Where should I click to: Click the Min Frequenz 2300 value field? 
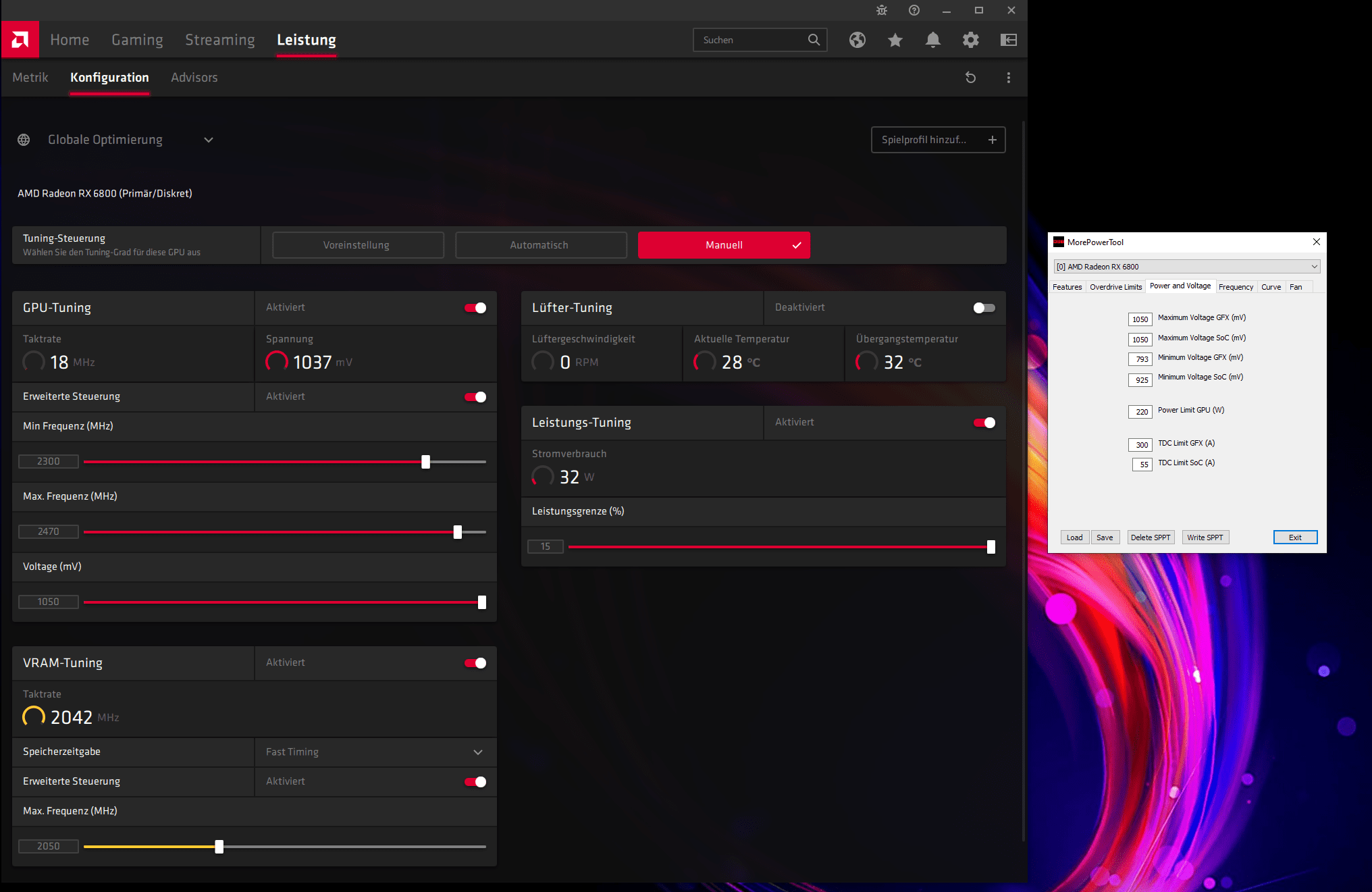coord(49,462)
